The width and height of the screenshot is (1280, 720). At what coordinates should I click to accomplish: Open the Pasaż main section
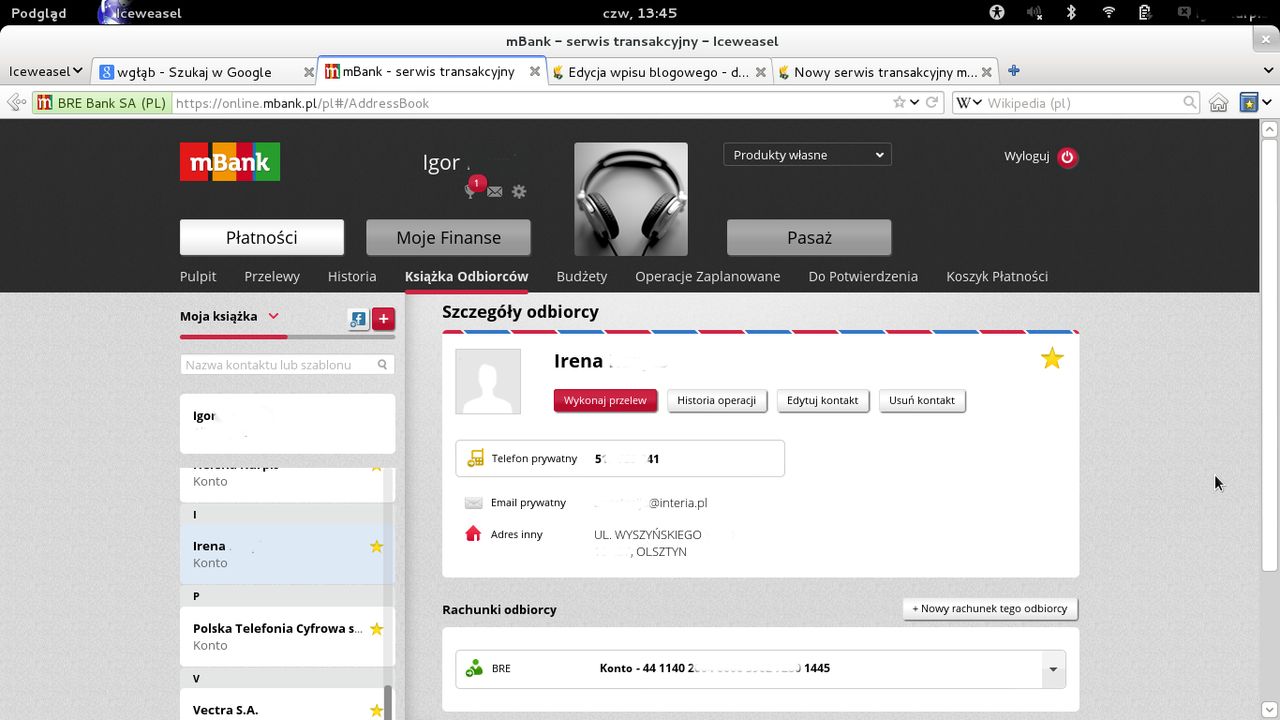809,237
